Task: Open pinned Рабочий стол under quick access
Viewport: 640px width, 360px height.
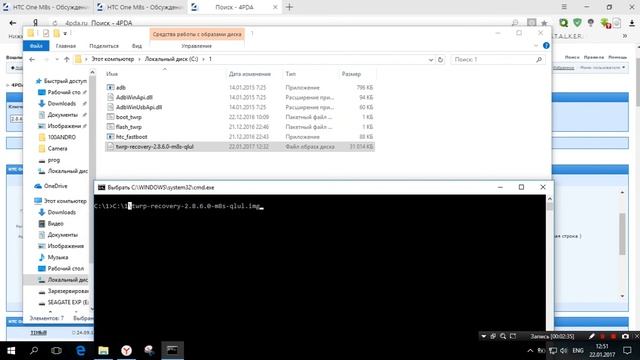Action: tap(62, 92)
